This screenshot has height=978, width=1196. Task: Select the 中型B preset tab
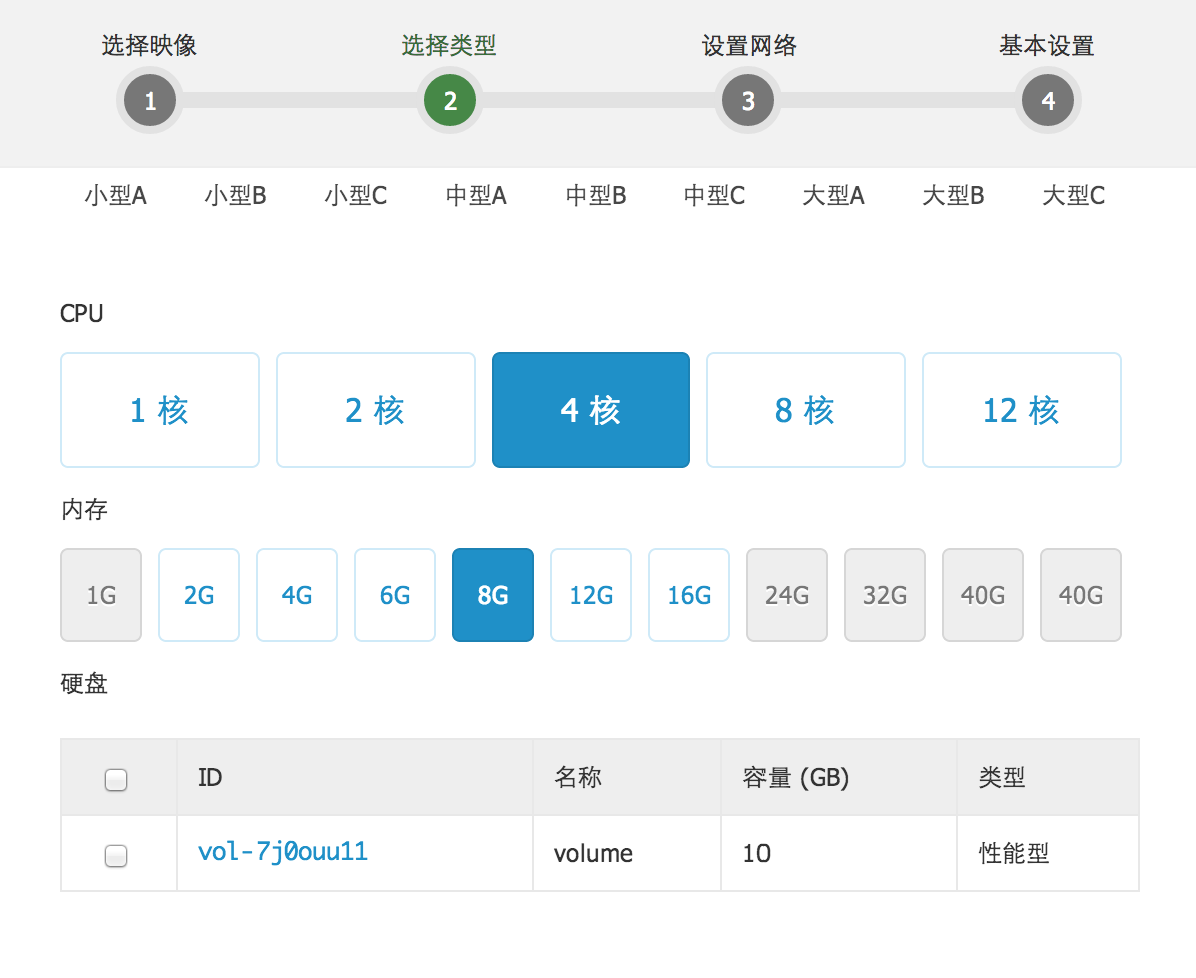596,196
